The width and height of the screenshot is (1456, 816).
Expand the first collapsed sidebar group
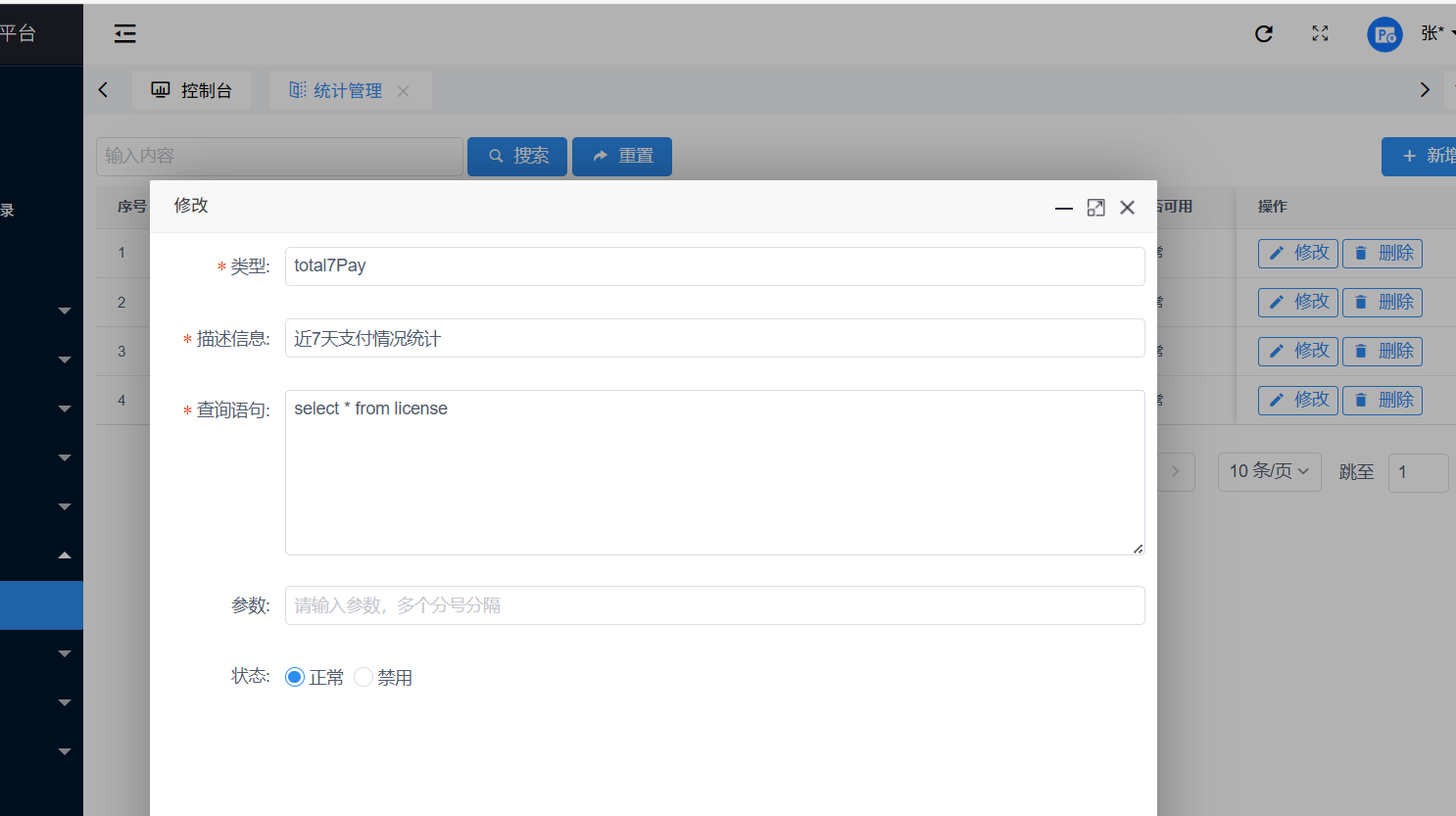(x=65, y=311)
